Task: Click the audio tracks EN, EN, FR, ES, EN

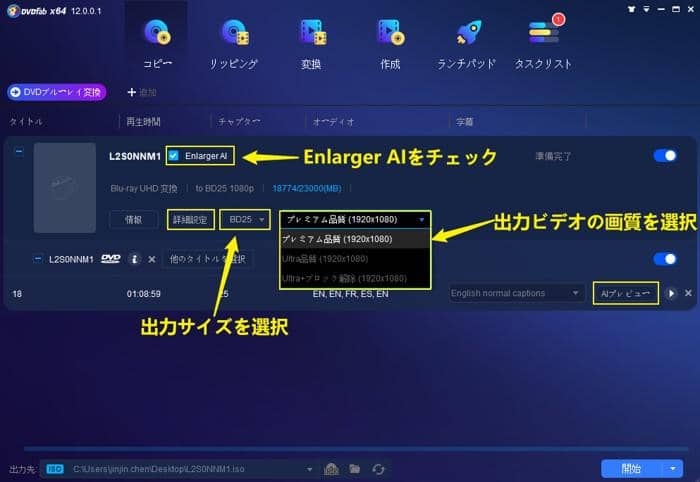Action: coord(350,294)
